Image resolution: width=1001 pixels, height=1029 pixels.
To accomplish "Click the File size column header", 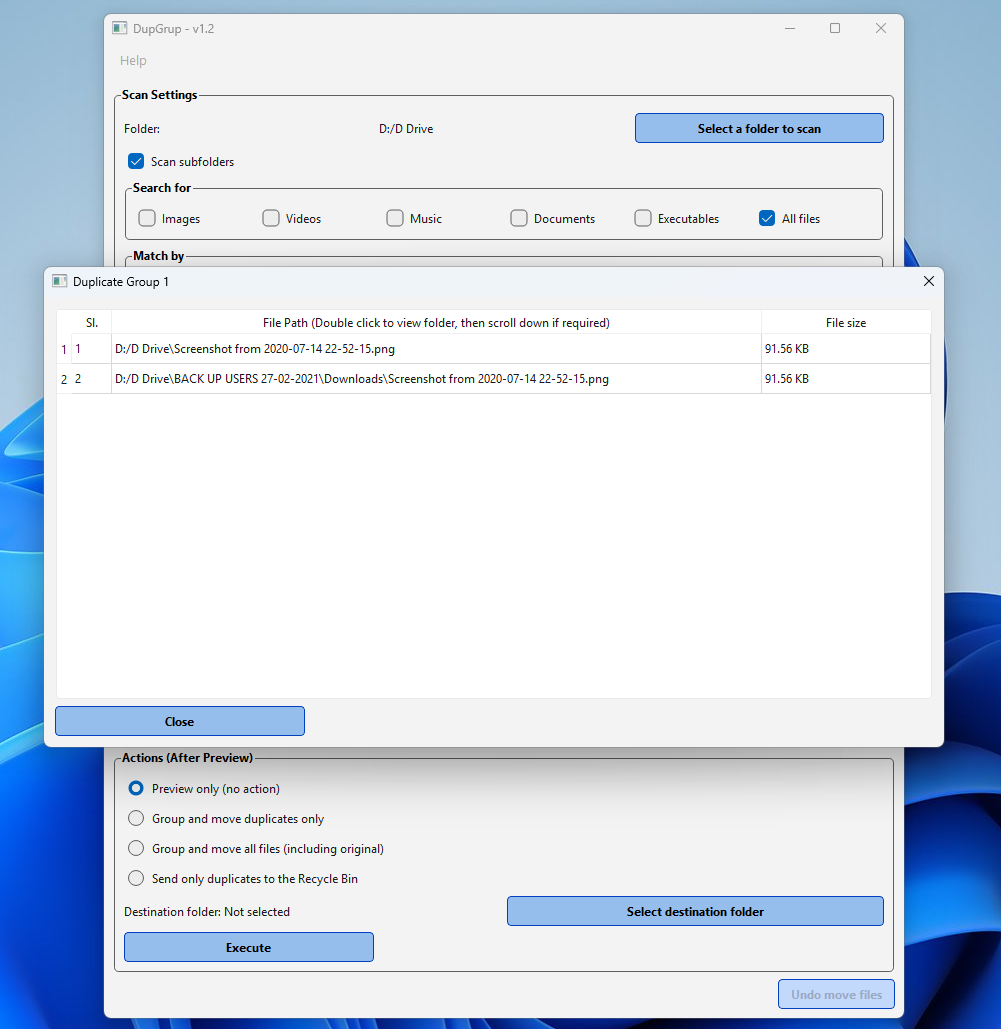I will click(x=845, y=322).
